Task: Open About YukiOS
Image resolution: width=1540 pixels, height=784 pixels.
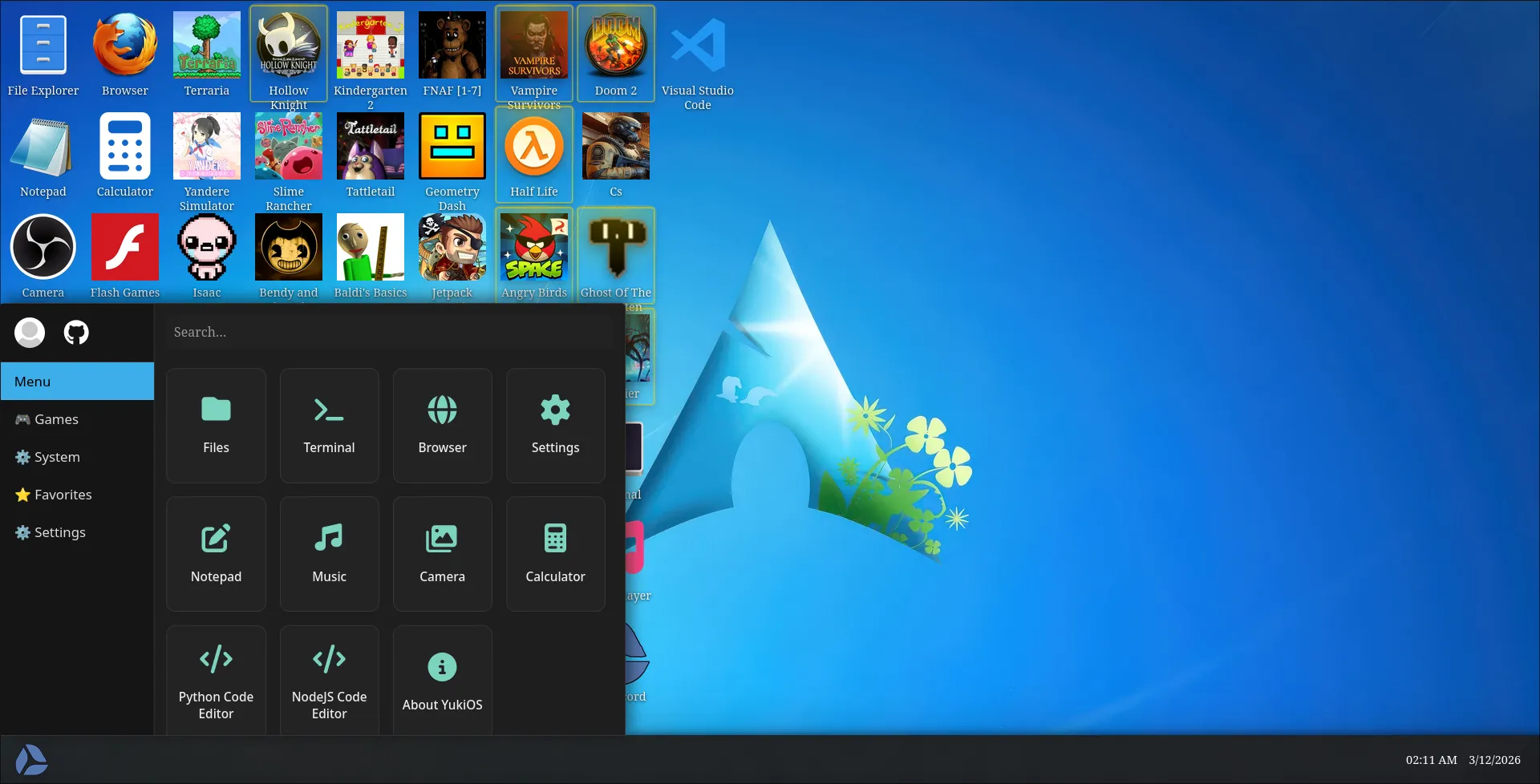Action: pyautogui.click(x=442, y=677)
